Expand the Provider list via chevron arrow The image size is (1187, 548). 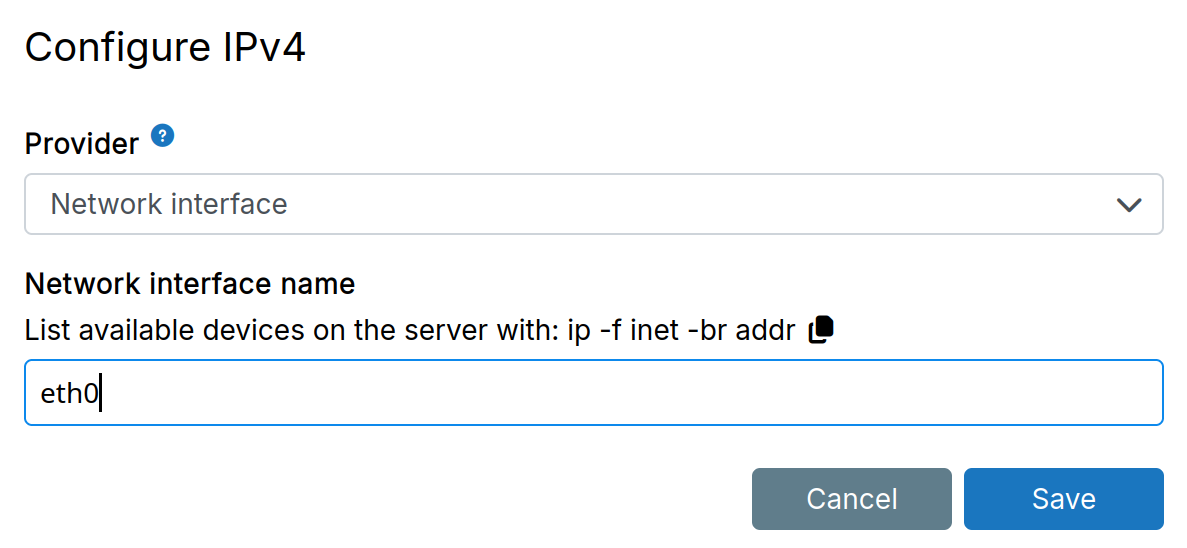point(1129,205)
